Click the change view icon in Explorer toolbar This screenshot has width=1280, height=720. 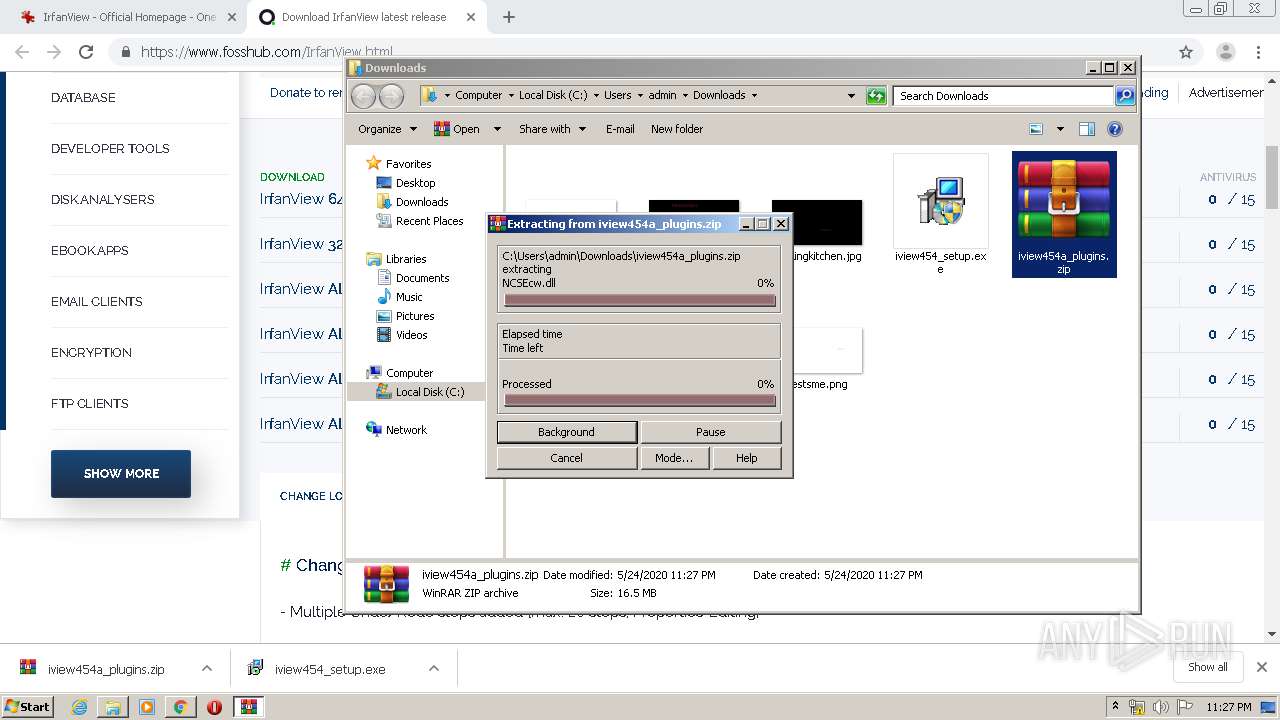[1036, 129]
